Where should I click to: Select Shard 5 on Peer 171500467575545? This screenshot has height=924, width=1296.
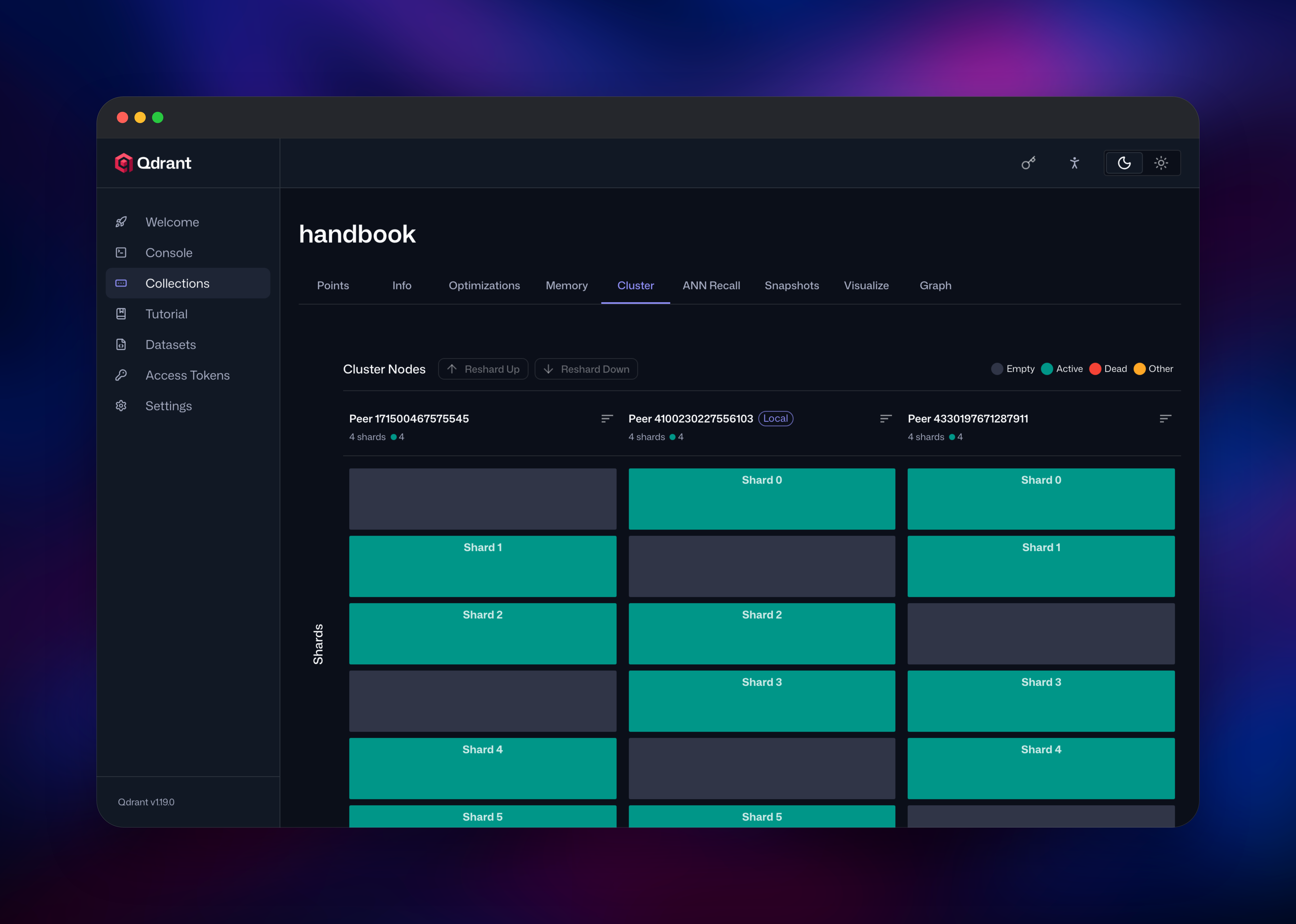click(x=483, y=816)
